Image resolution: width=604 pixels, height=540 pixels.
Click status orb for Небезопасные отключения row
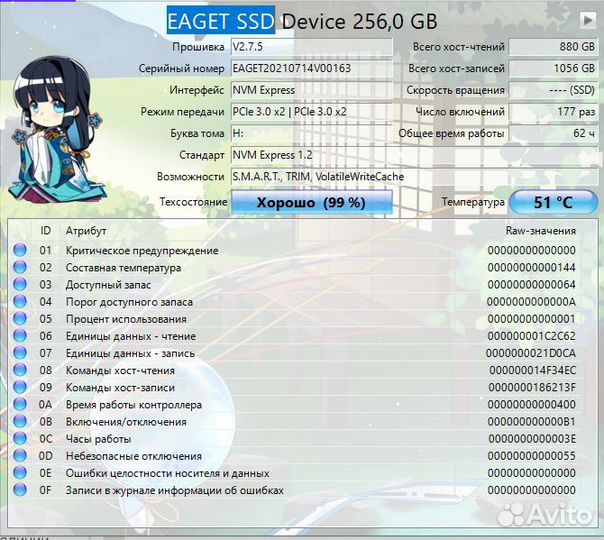click(20, 456)
